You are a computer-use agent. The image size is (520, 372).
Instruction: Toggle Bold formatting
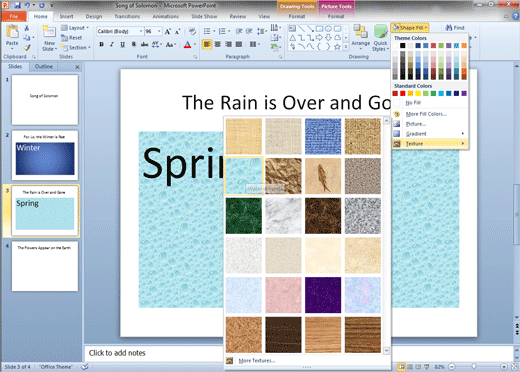click(x=101, y=44)
